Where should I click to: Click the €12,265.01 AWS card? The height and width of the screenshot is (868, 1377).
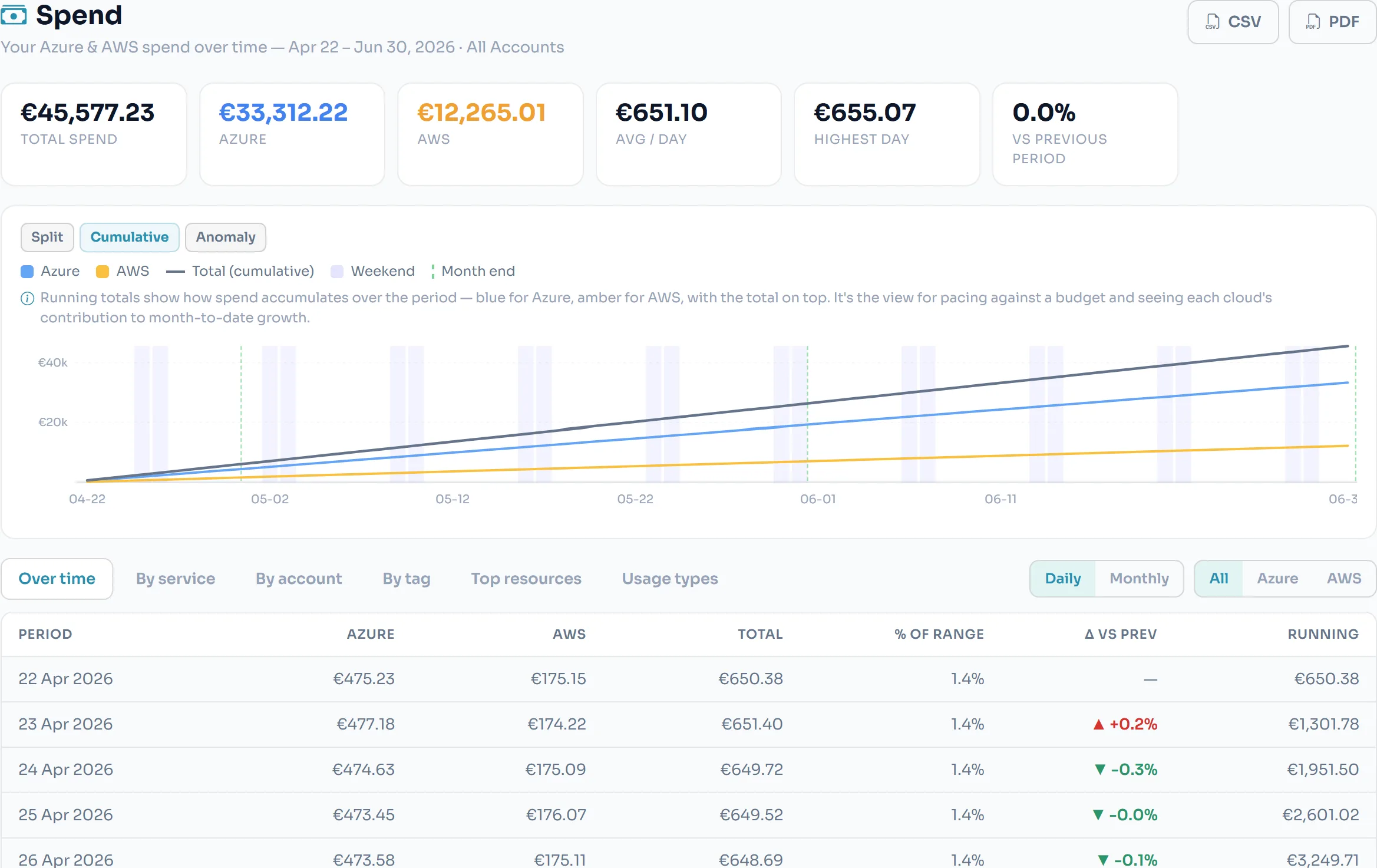[491, 134]
